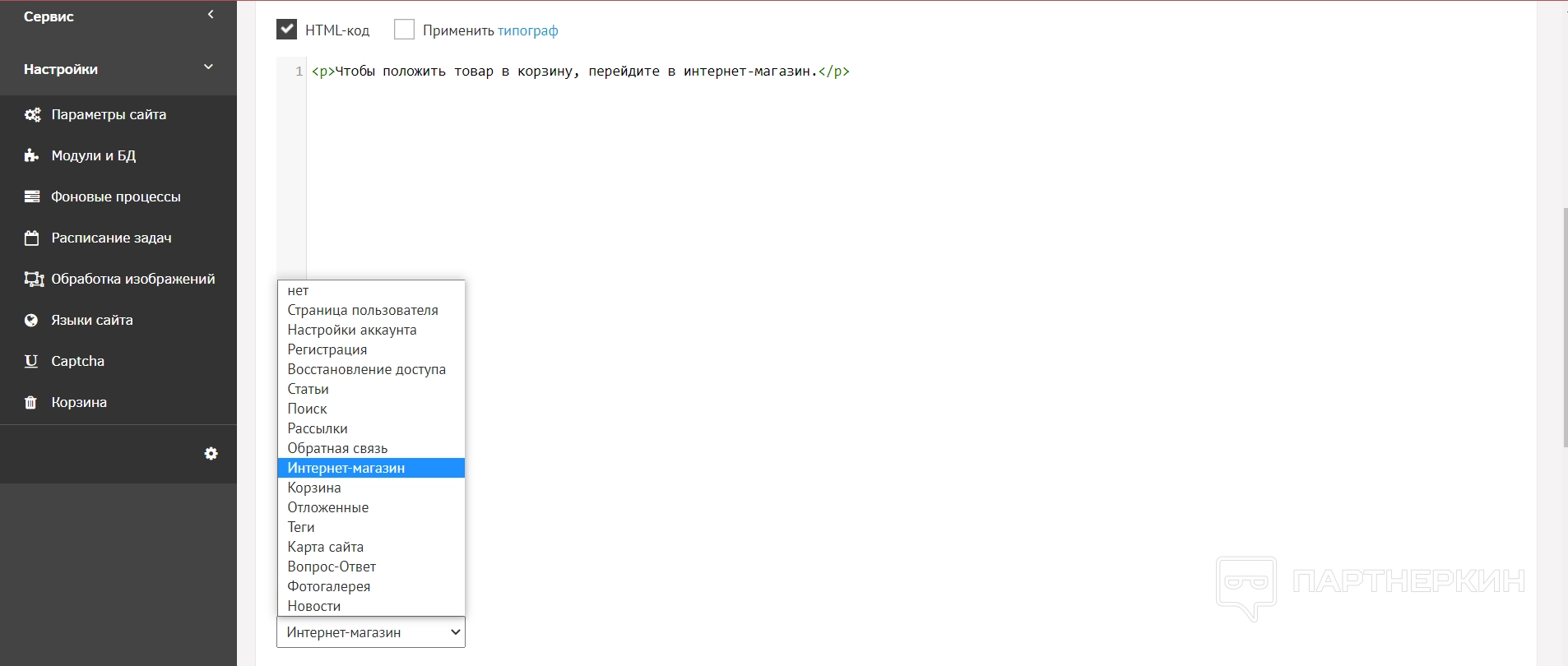Click line number 1 in the editor gutter
The width and height of the screenshot is (1568, 666).
(299, 72)
